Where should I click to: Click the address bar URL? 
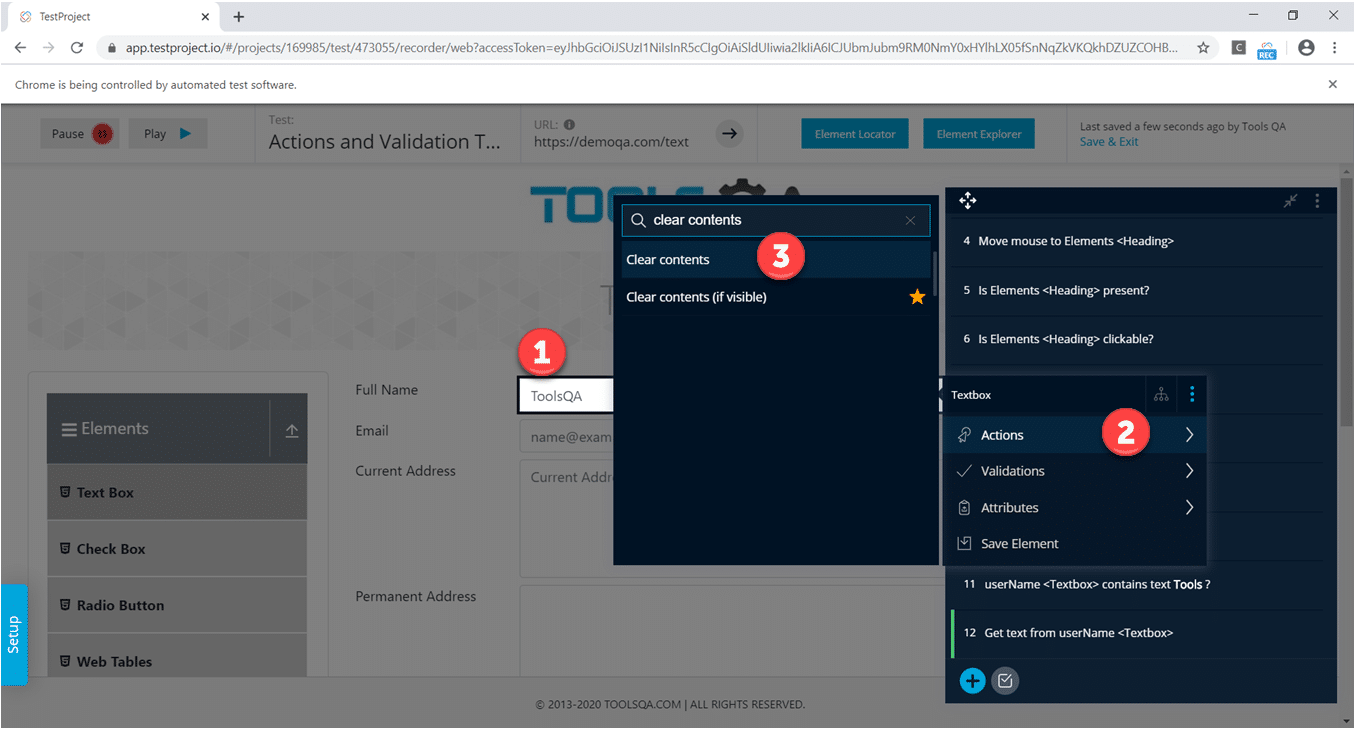pos(651,47)
